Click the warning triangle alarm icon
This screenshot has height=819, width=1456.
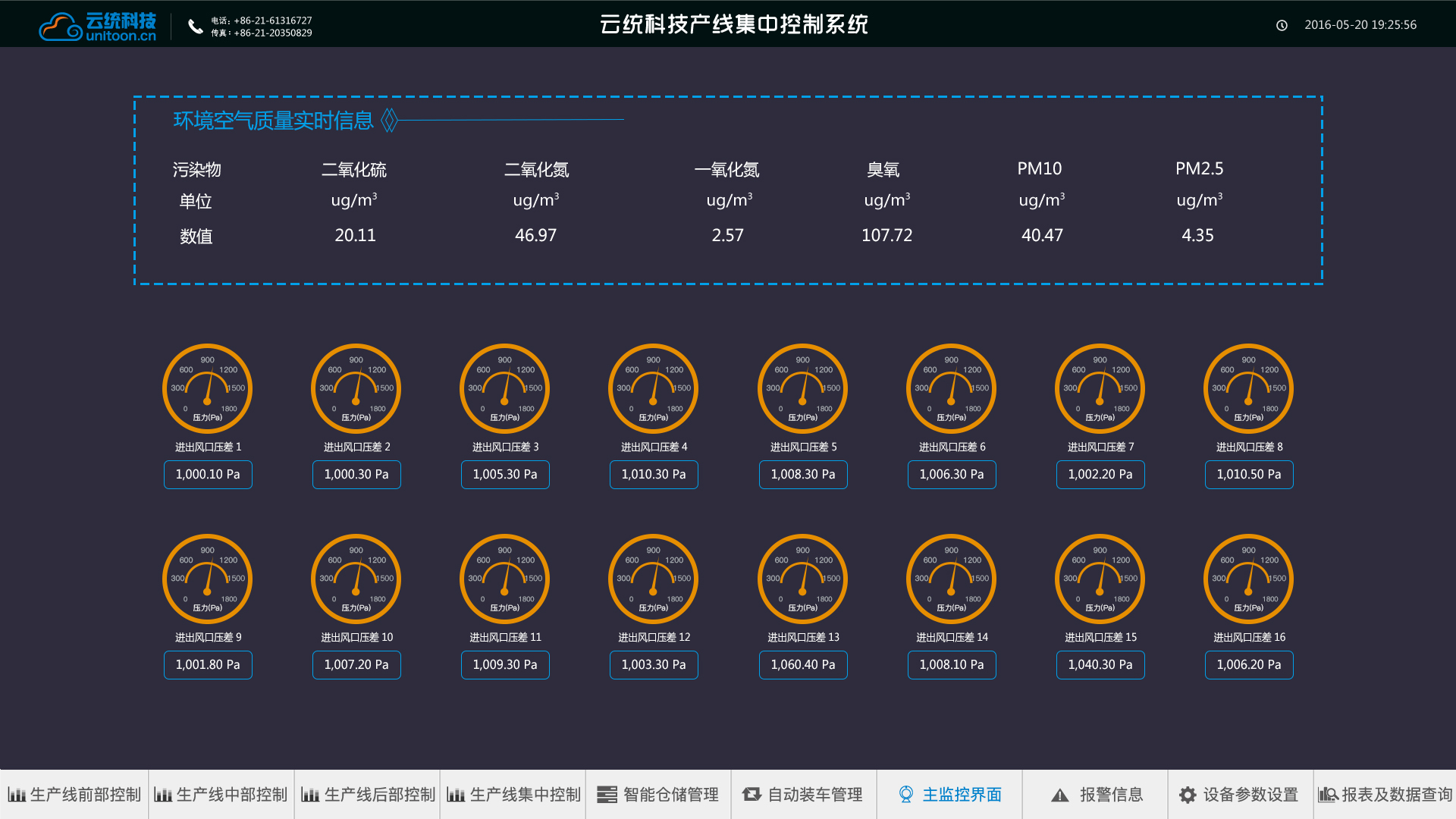tap(1060, 795)
